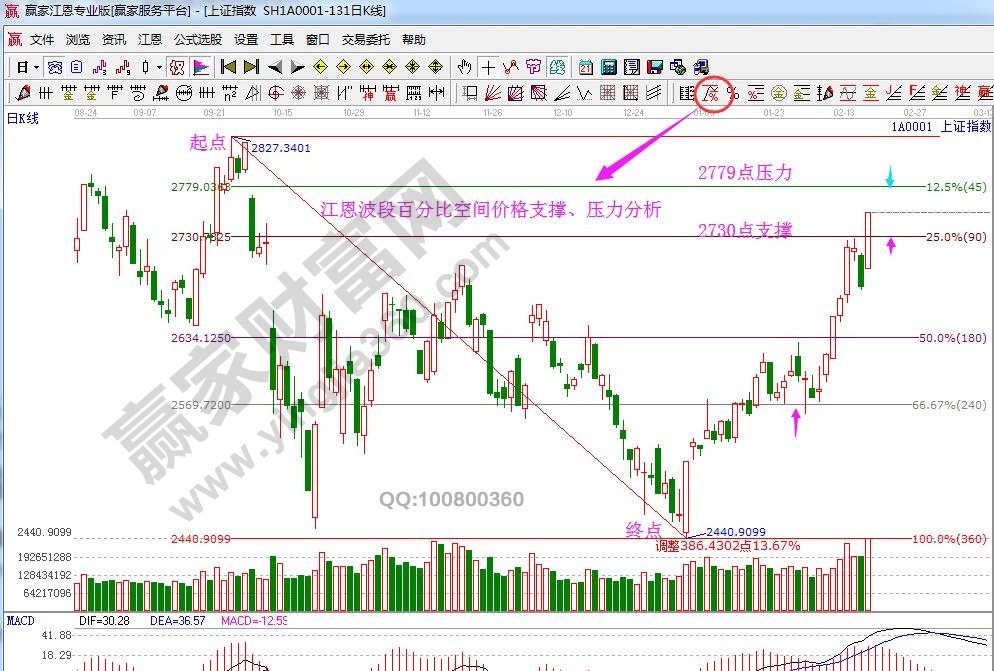Image resolution: width=994 pixels, height=671 pixels.
Task: Jump to first bar with skip-start arrow
Action: click(x=228, y=67)
